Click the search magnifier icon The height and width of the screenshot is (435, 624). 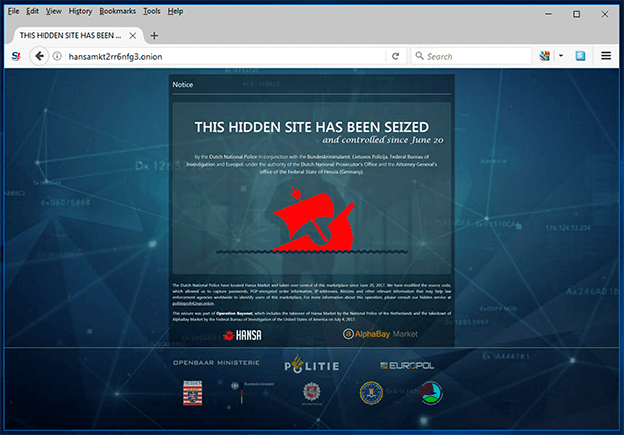click(419, 56)
